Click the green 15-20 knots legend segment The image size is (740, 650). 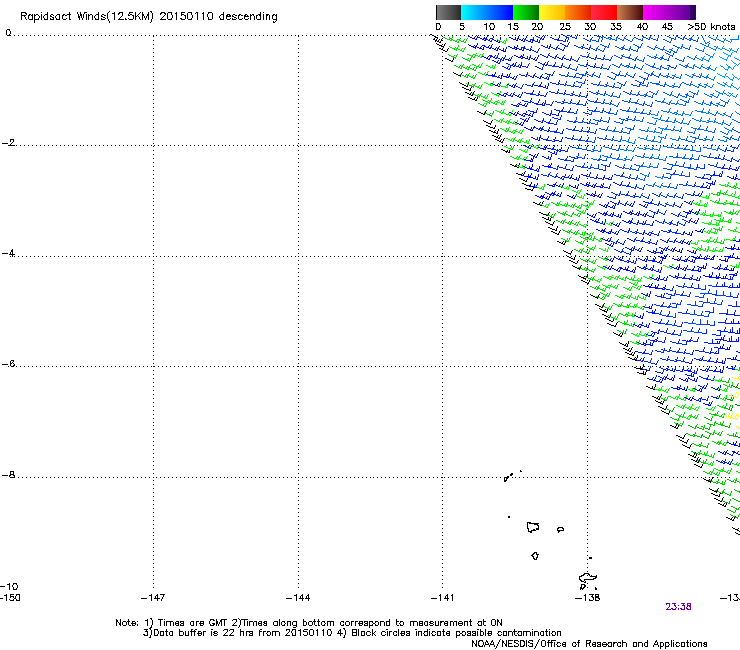526,12
